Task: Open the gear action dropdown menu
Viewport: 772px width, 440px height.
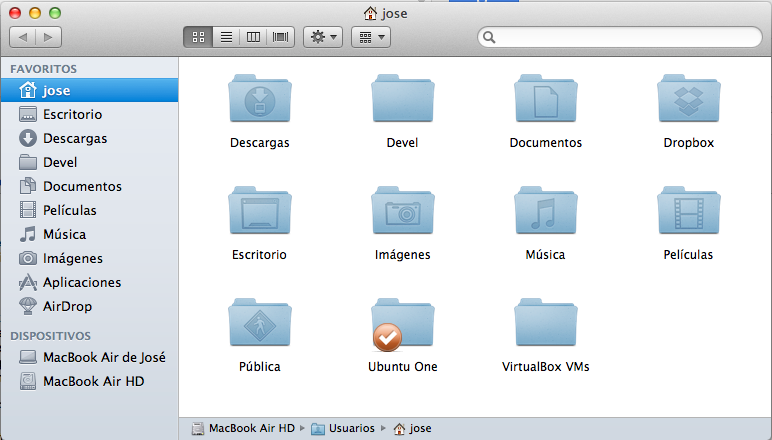Action: (x=323, y=37)
